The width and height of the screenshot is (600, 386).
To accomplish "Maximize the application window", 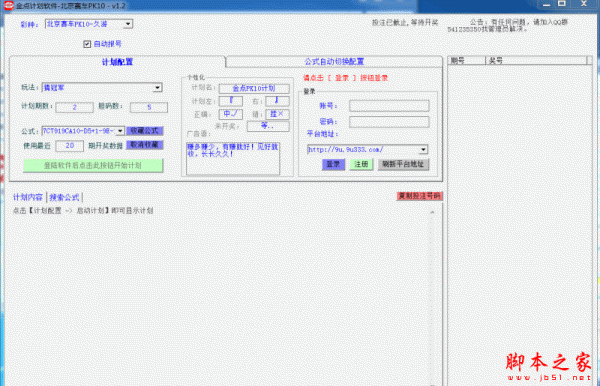I will tap(562, 5).
